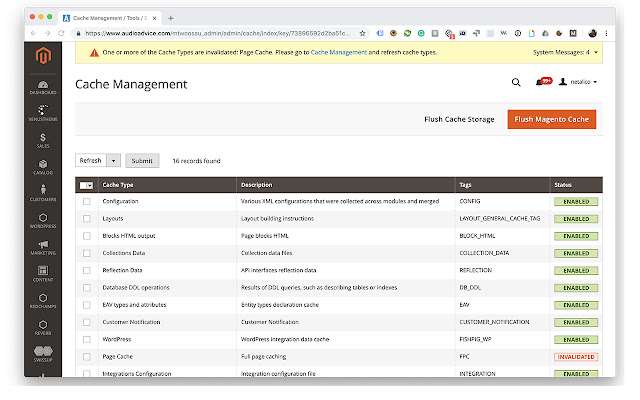Open the Venustheme sidebar menu

coord(43,113)
